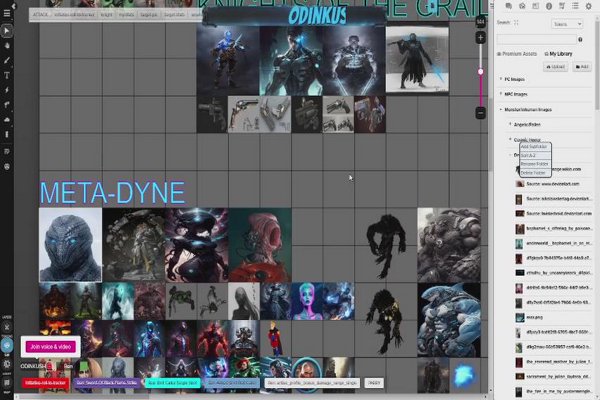Screen dimensions: 600x400
Task: Click the purple Sword of Black Flame macro
Action: (x=107, y=383)
